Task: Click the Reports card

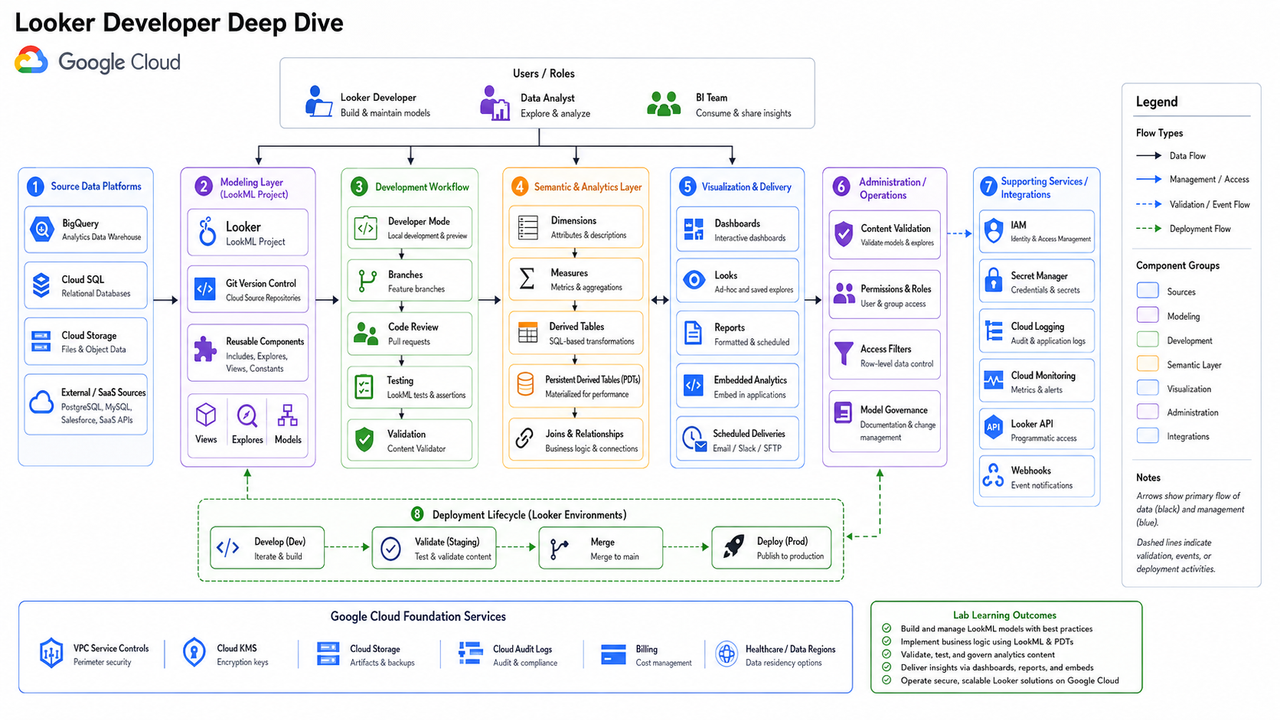Action: point(738,334)
